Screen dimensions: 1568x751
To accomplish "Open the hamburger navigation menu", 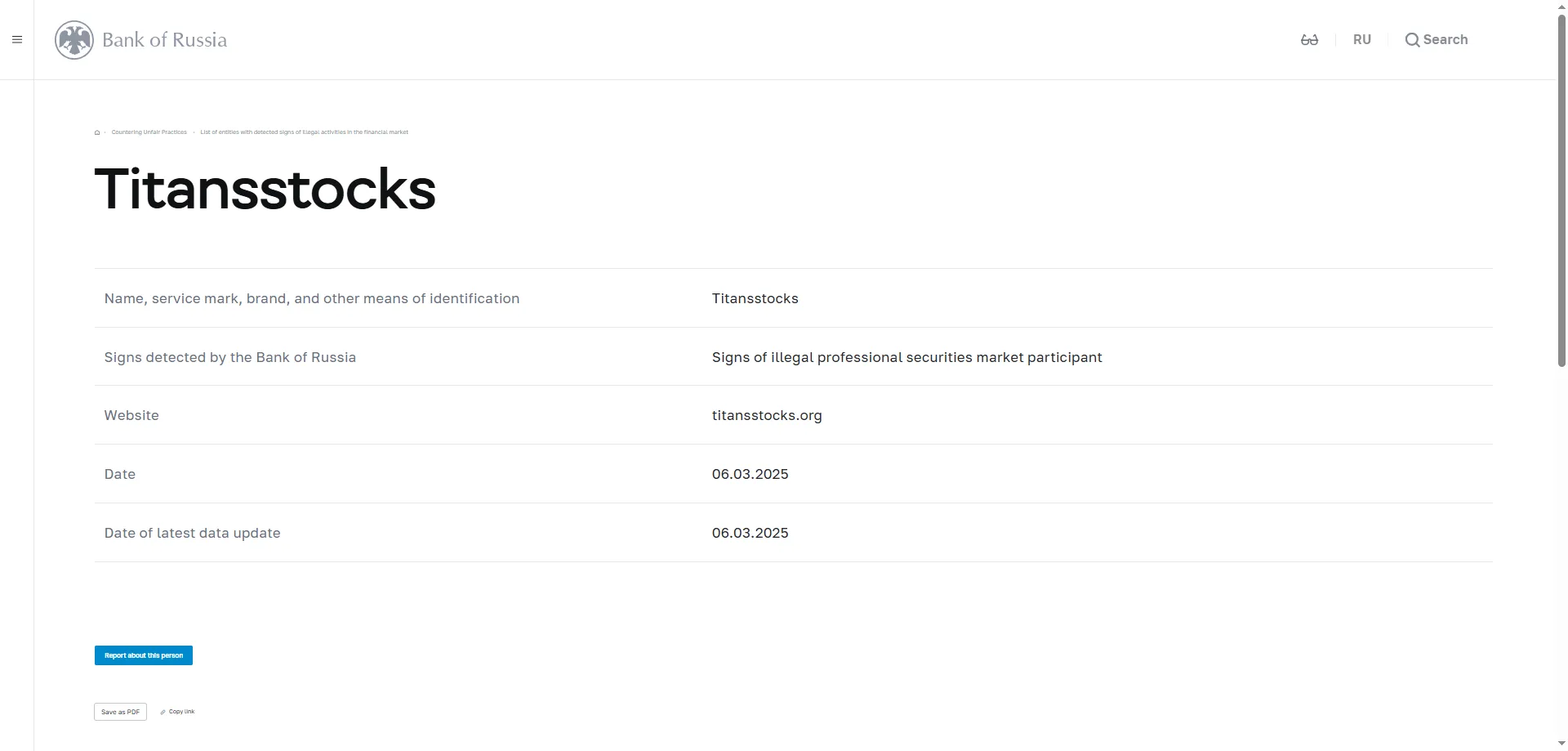I will coord(17,39).
